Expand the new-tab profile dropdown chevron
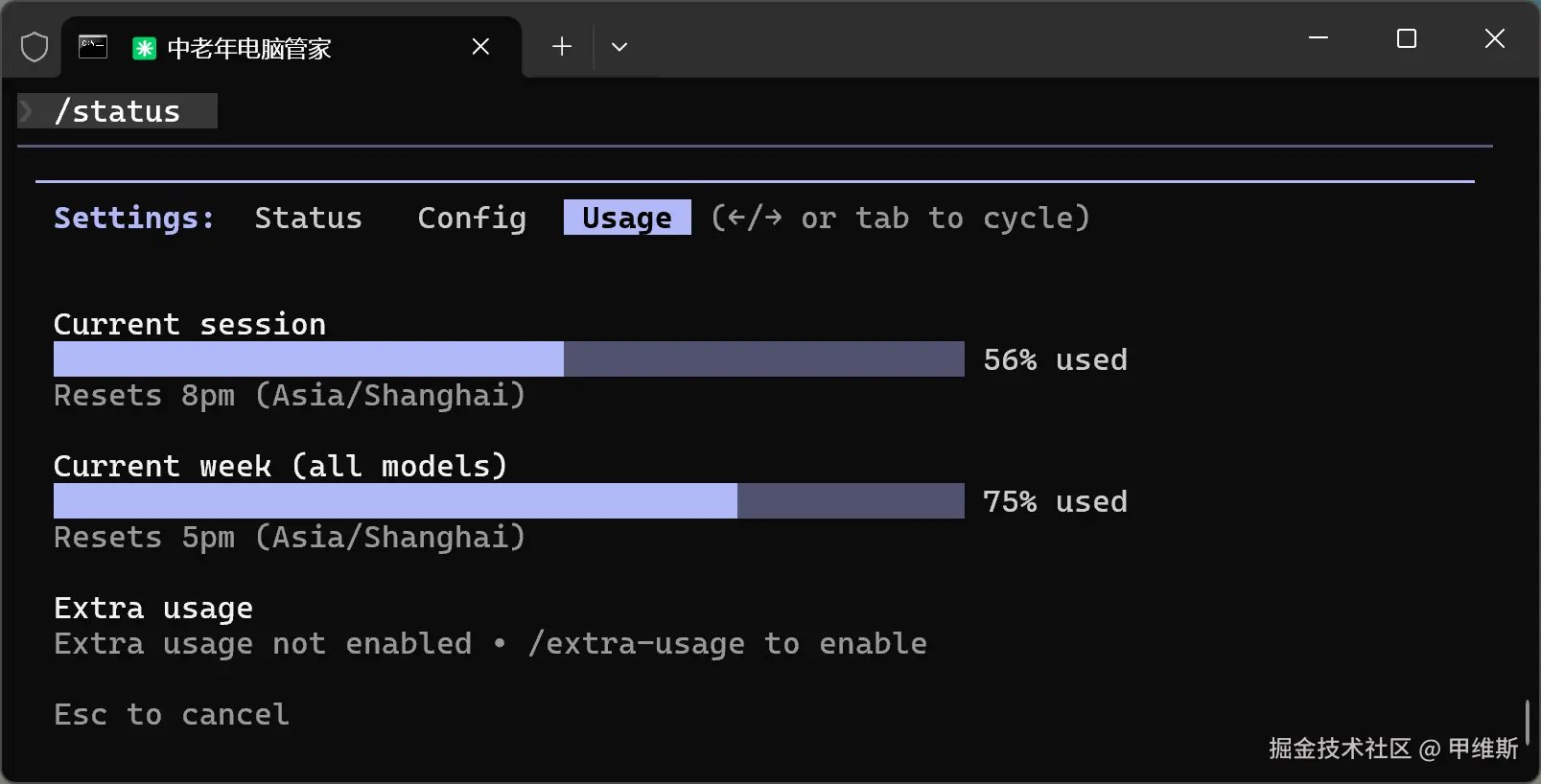Image resolution: width=1541 pixels, height=784 pixels. point(619,46)
